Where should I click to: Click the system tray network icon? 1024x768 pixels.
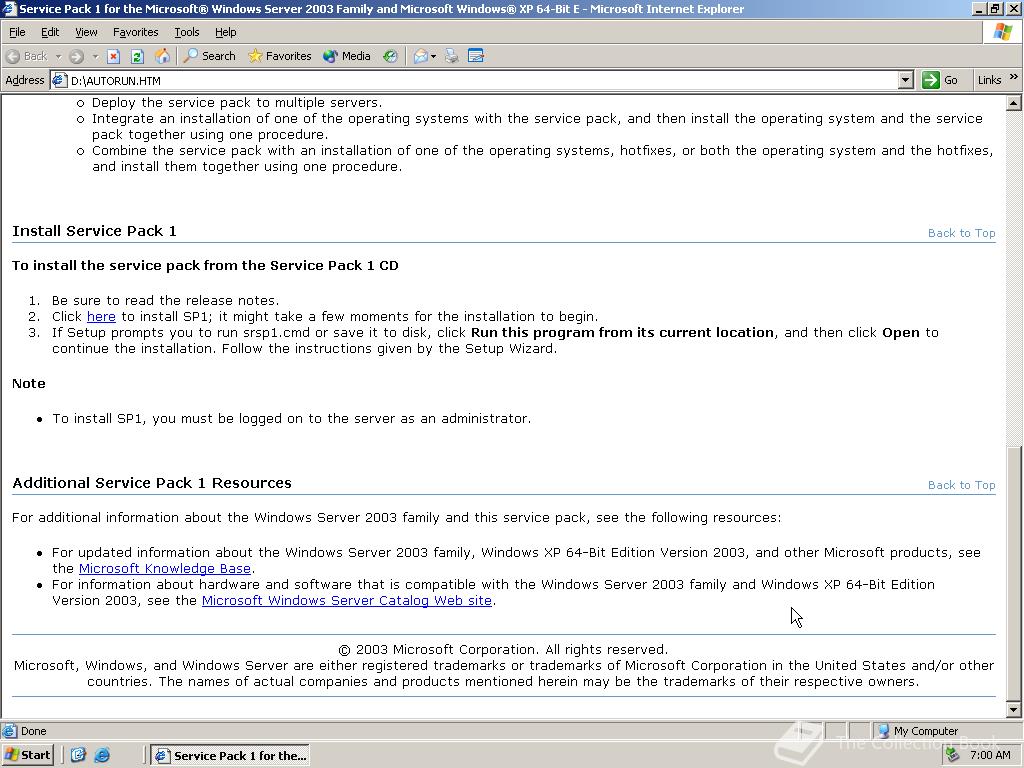(953, 755)
